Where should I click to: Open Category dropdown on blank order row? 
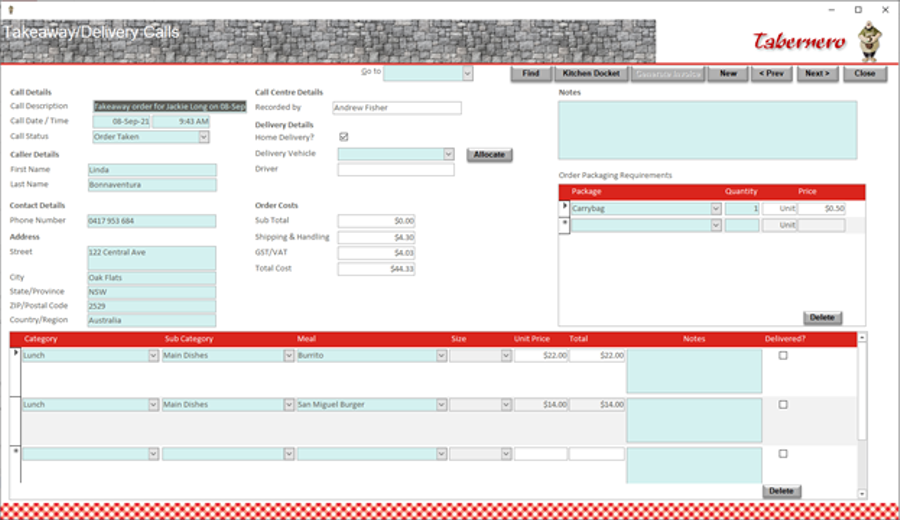coord(153,454)
